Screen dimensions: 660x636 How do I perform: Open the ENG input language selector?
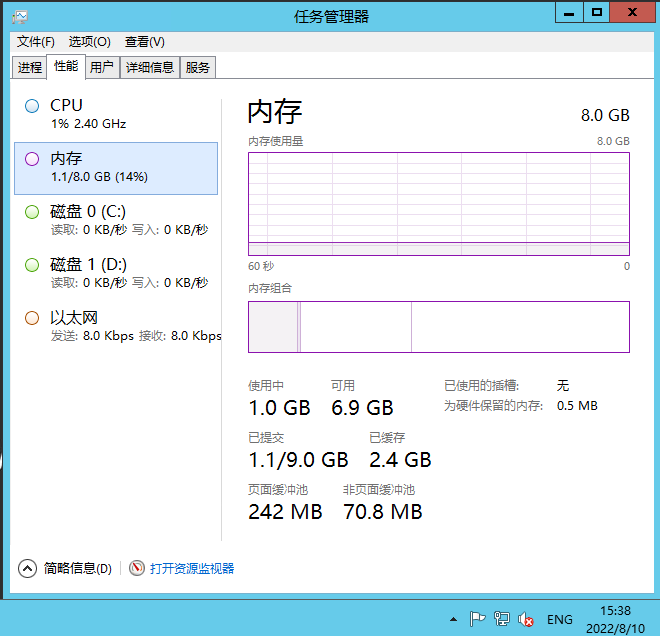click(560, 619)
